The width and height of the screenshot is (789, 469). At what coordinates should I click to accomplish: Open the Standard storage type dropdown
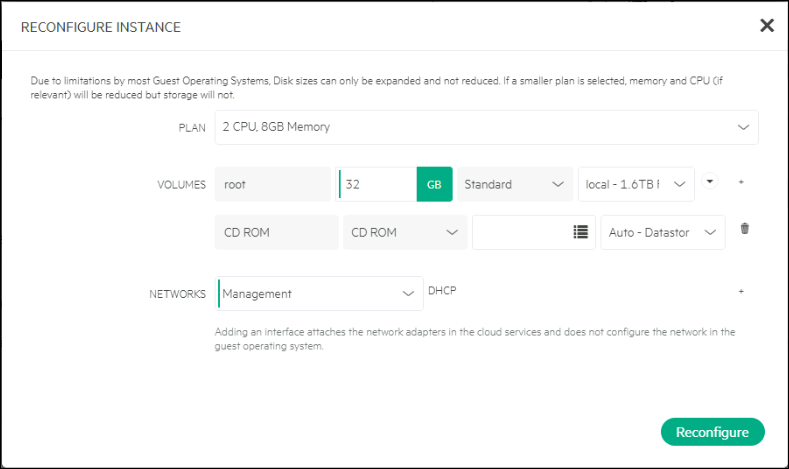click(515, 184)
